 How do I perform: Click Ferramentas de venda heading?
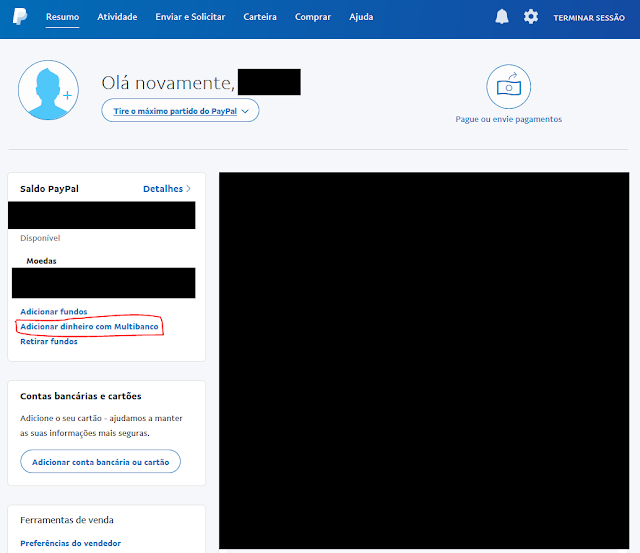[x=67, y=520]
